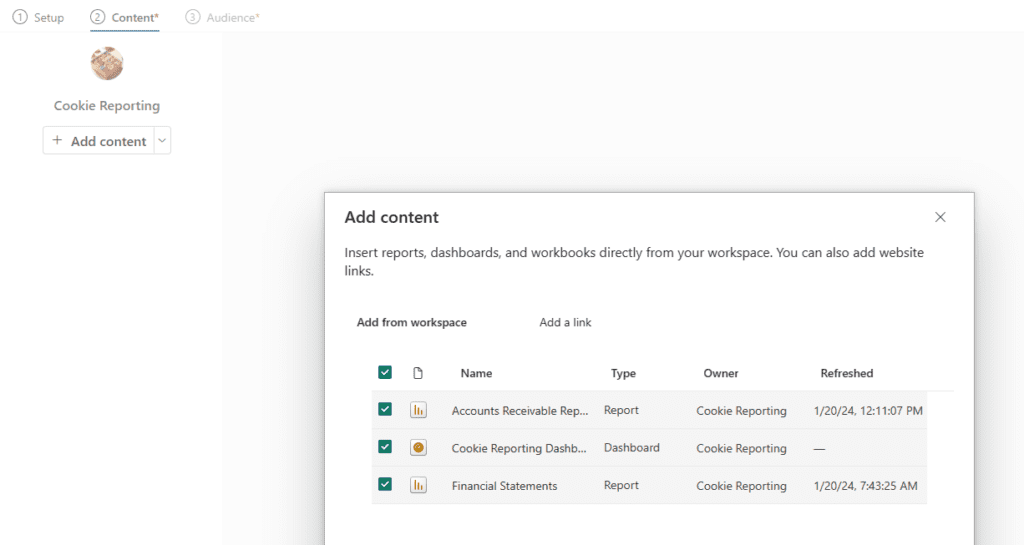The image size is (1024, 545).
Task: Switch to Add a link tab
Action: coord(565,322)
